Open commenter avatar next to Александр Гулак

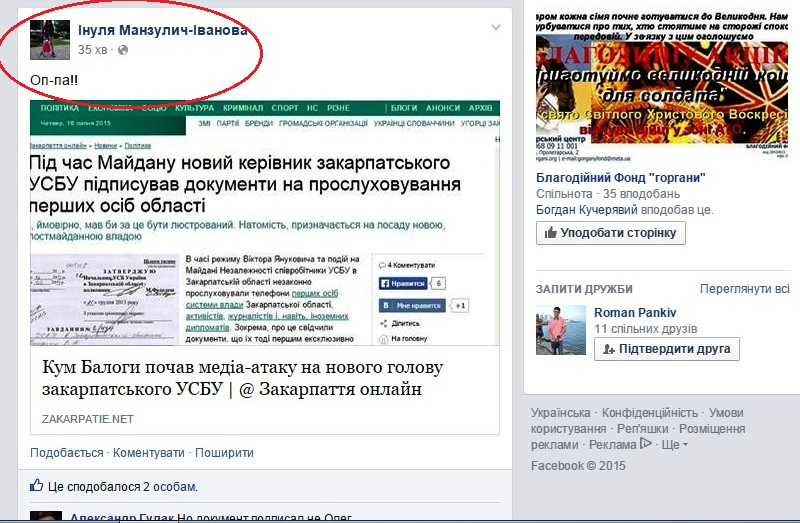tap(46, 516)
